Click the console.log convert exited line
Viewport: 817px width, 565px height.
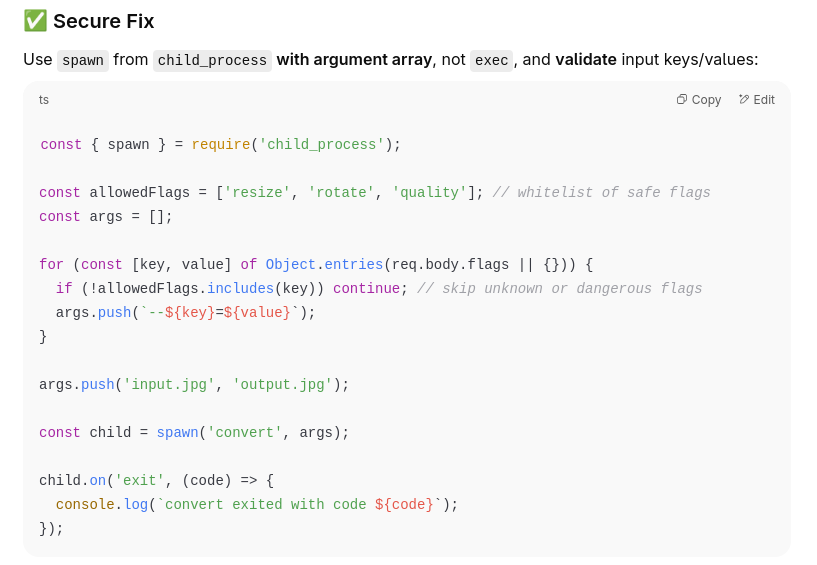coord(257,504)
